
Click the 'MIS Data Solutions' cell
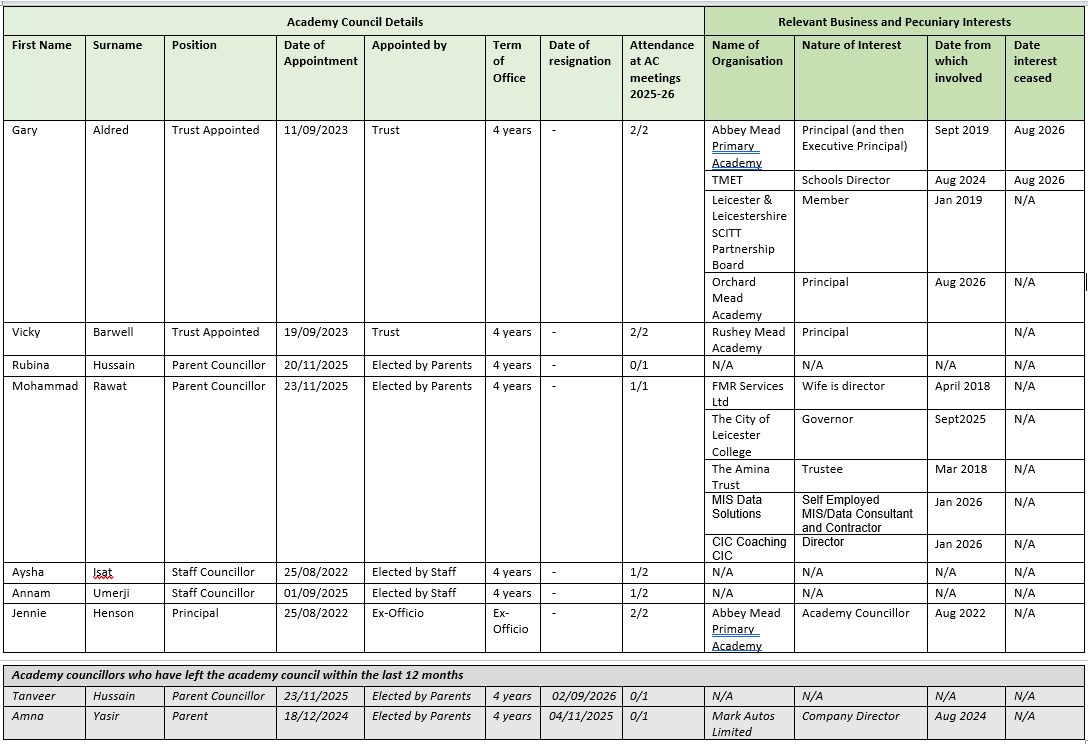click(749, 514)
